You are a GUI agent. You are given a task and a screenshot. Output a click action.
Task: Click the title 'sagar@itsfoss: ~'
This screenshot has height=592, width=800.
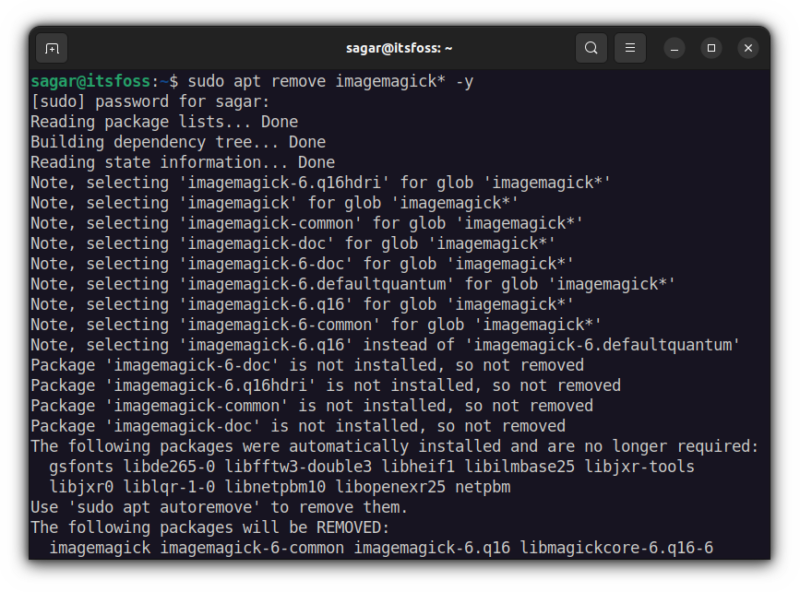pyautogui.click(x=399, y=47)
